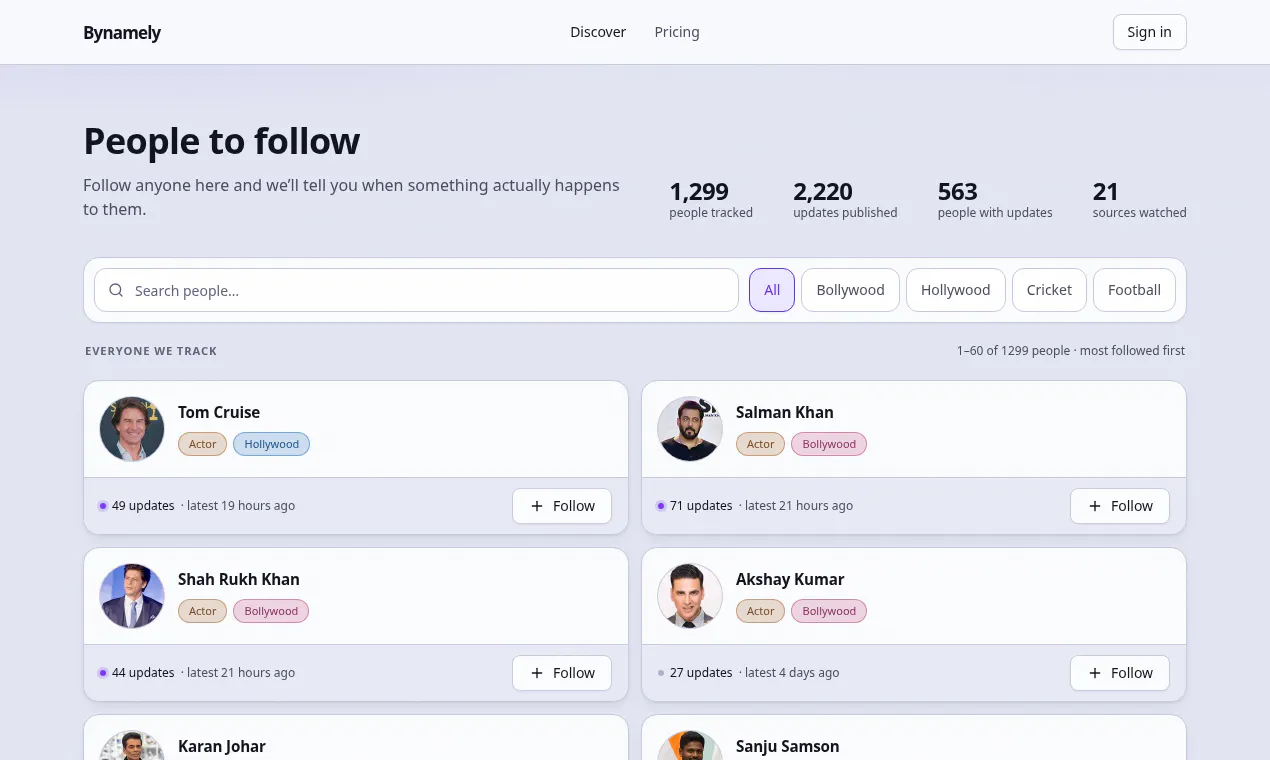Click the Sign in button
The image size is (1270, 760).
click(x=1149, y=32)
